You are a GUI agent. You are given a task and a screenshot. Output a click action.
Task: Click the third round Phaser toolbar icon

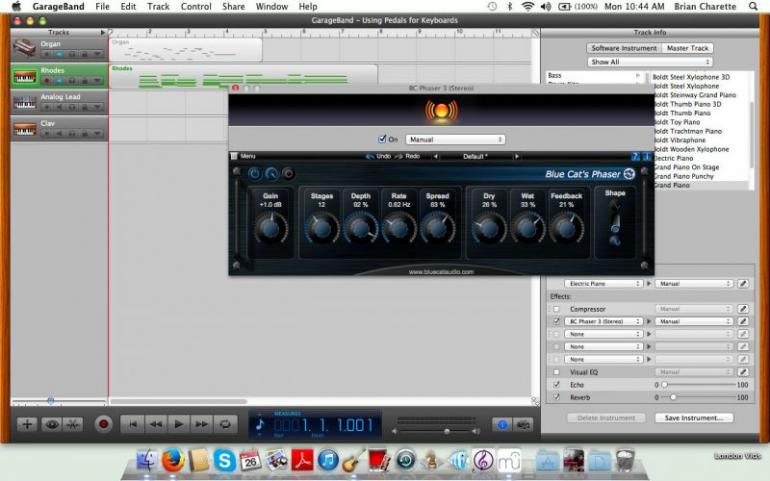point(288,173)
